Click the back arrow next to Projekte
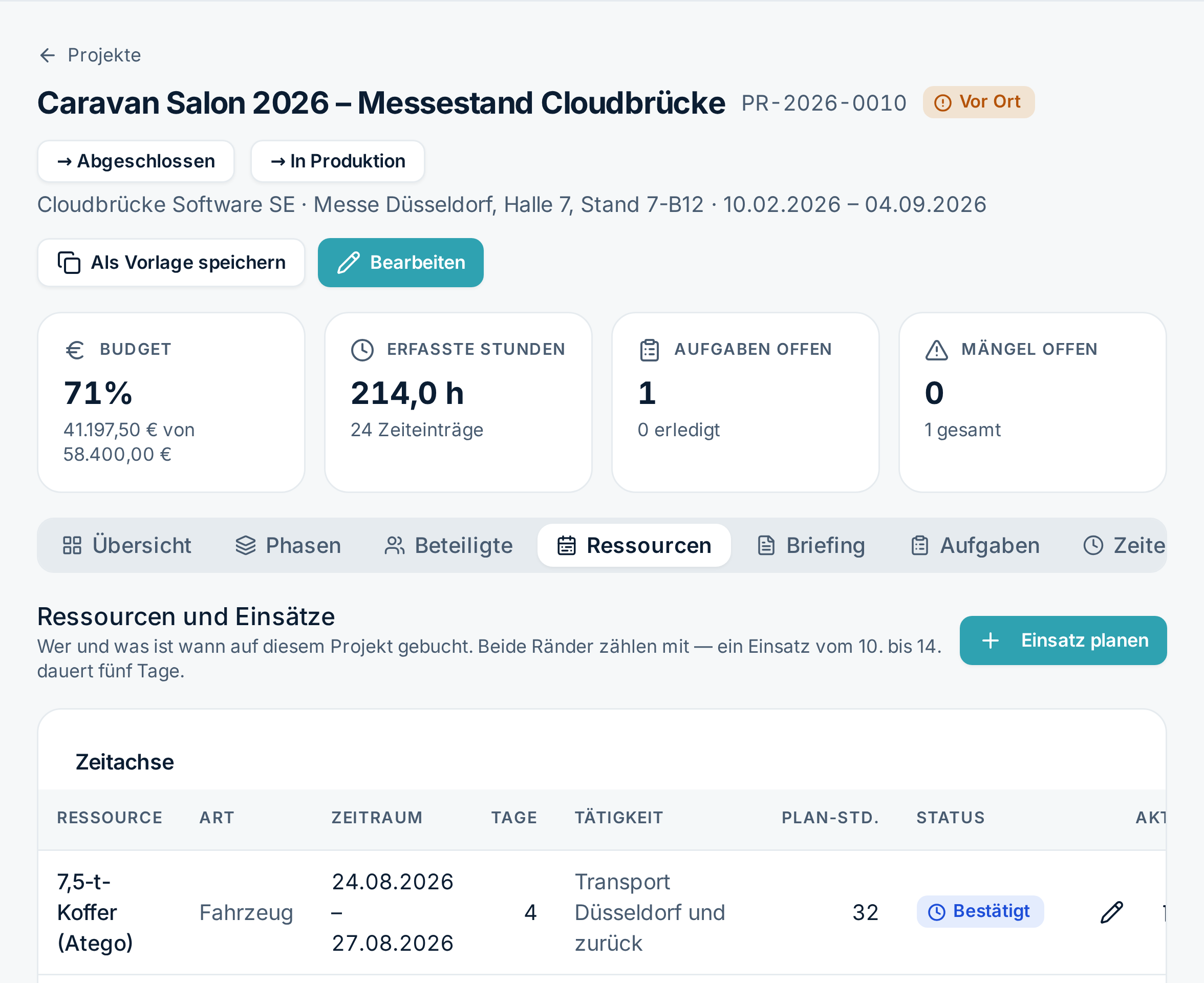Viewport: 1204px width, 983px height. [x=48, y=55]
